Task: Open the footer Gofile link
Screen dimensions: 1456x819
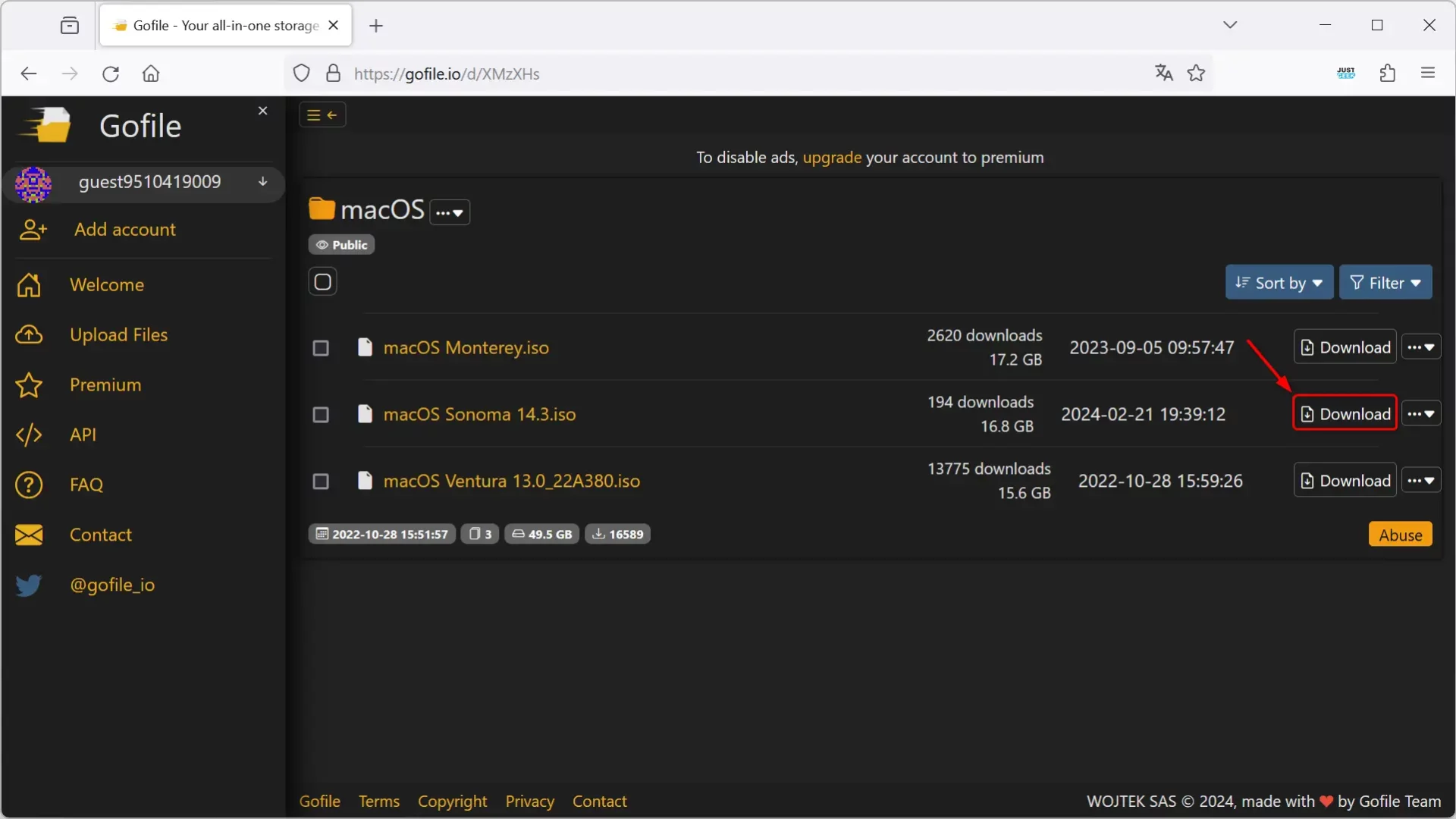Action: tap(319, 802)
